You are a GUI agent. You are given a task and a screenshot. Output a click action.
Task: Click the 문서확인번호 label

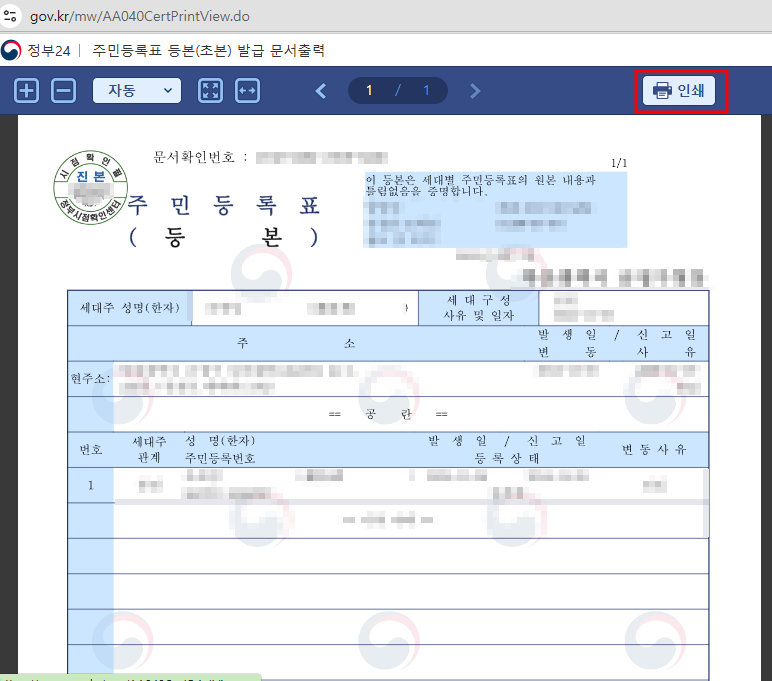pos(194,157)
